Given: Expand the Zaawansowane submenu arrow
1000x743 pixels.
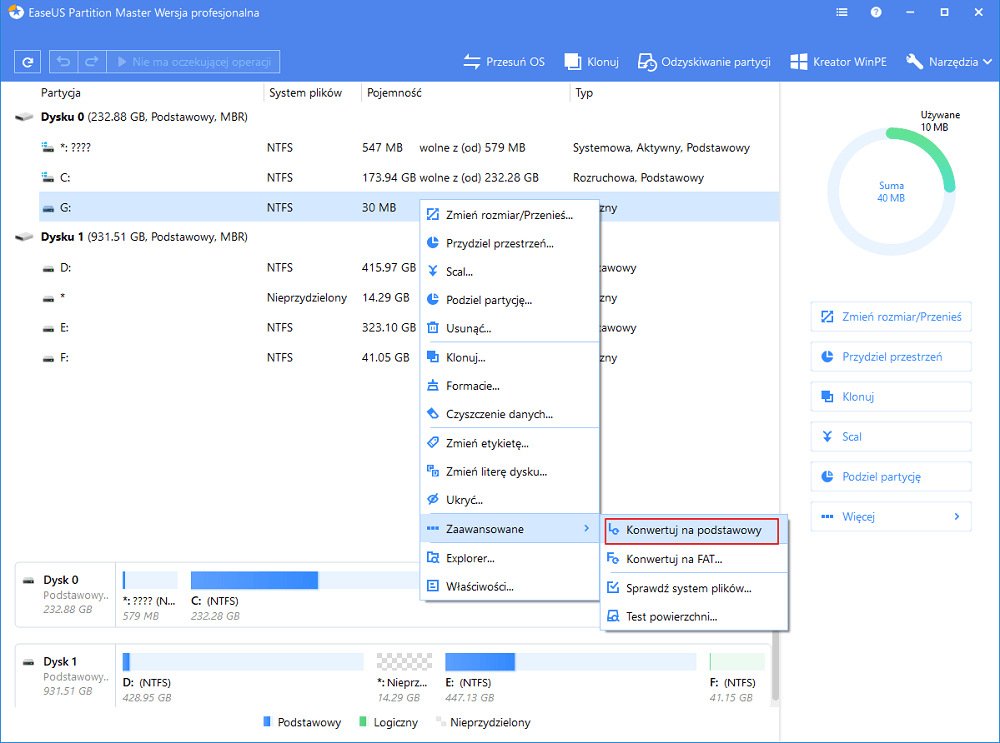Looking at the screenshot, I should [x=586, y=528].
